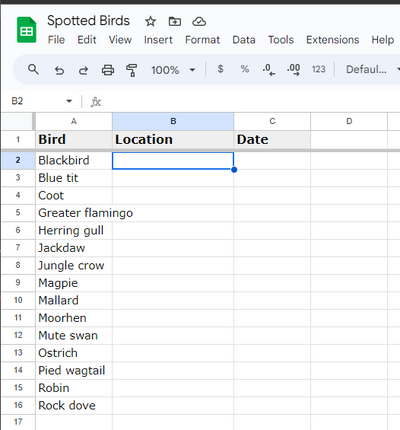Apply the percent format

245,69
